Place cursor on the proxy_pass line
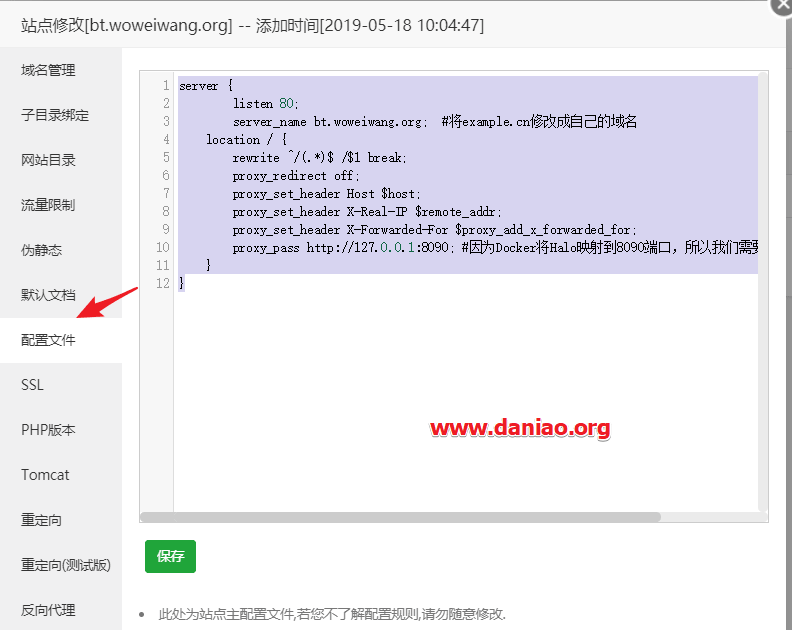792x630 pixels. point(467,248)
